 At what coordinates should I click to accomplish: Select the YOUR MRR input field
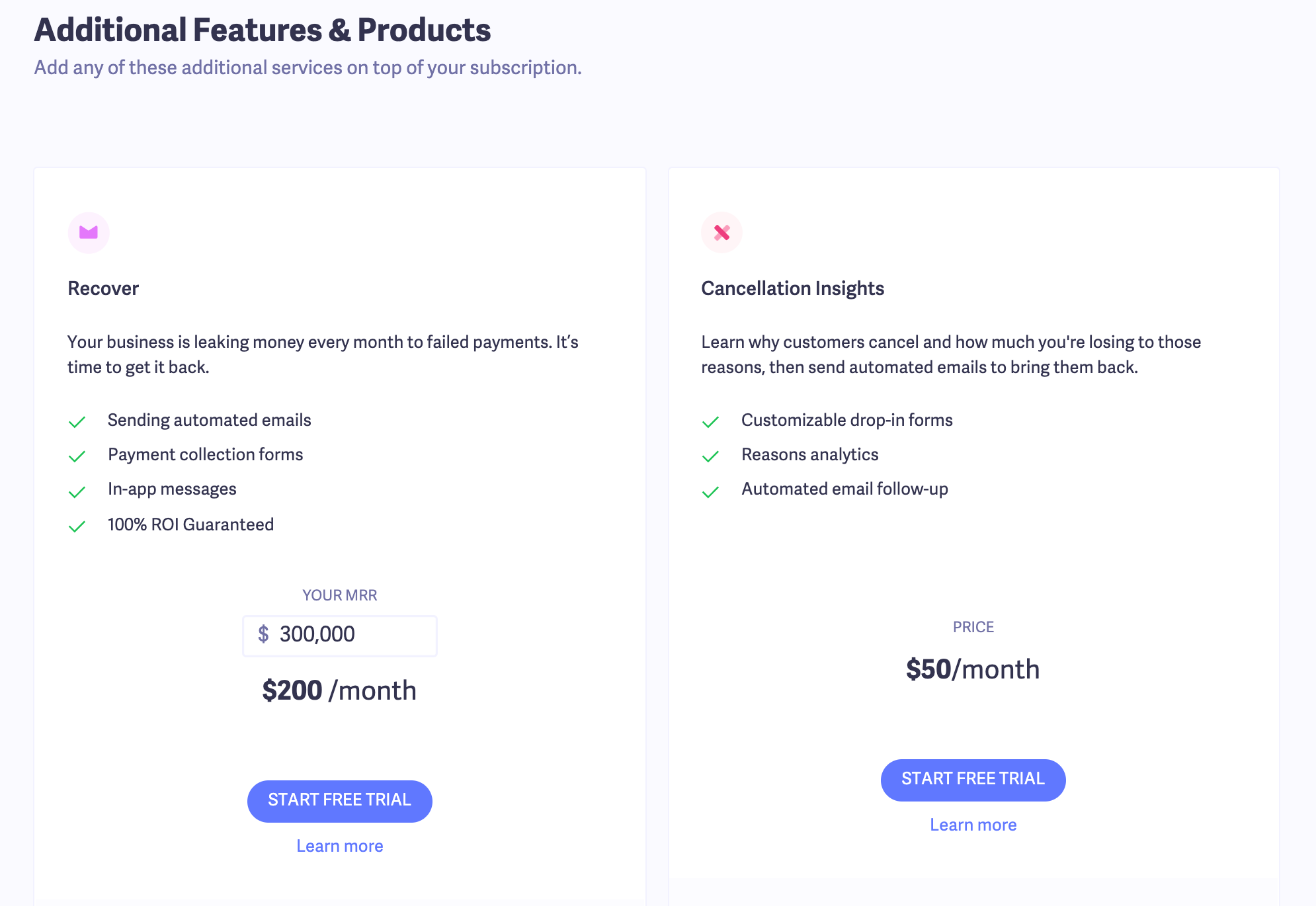(x=339, y=635)
